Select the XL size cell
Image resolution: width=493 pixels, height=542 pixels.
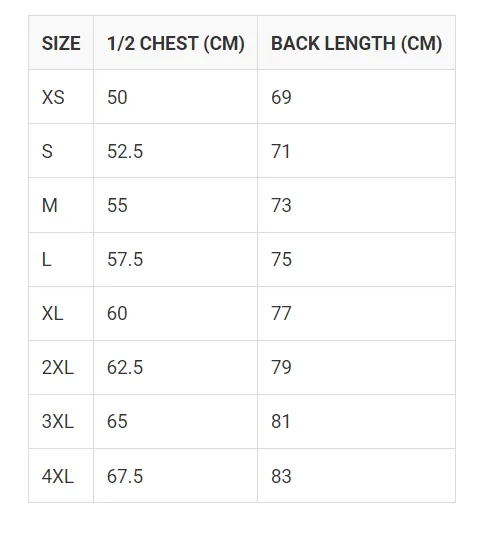click(x=61, y=314)
